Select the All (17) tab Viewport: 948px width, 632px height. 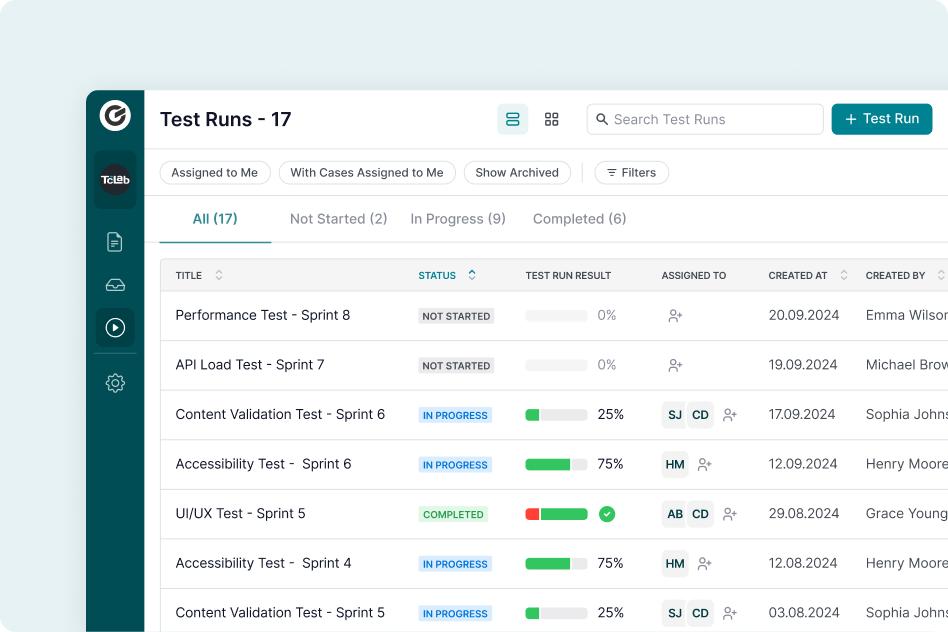[x=215, y=219]
